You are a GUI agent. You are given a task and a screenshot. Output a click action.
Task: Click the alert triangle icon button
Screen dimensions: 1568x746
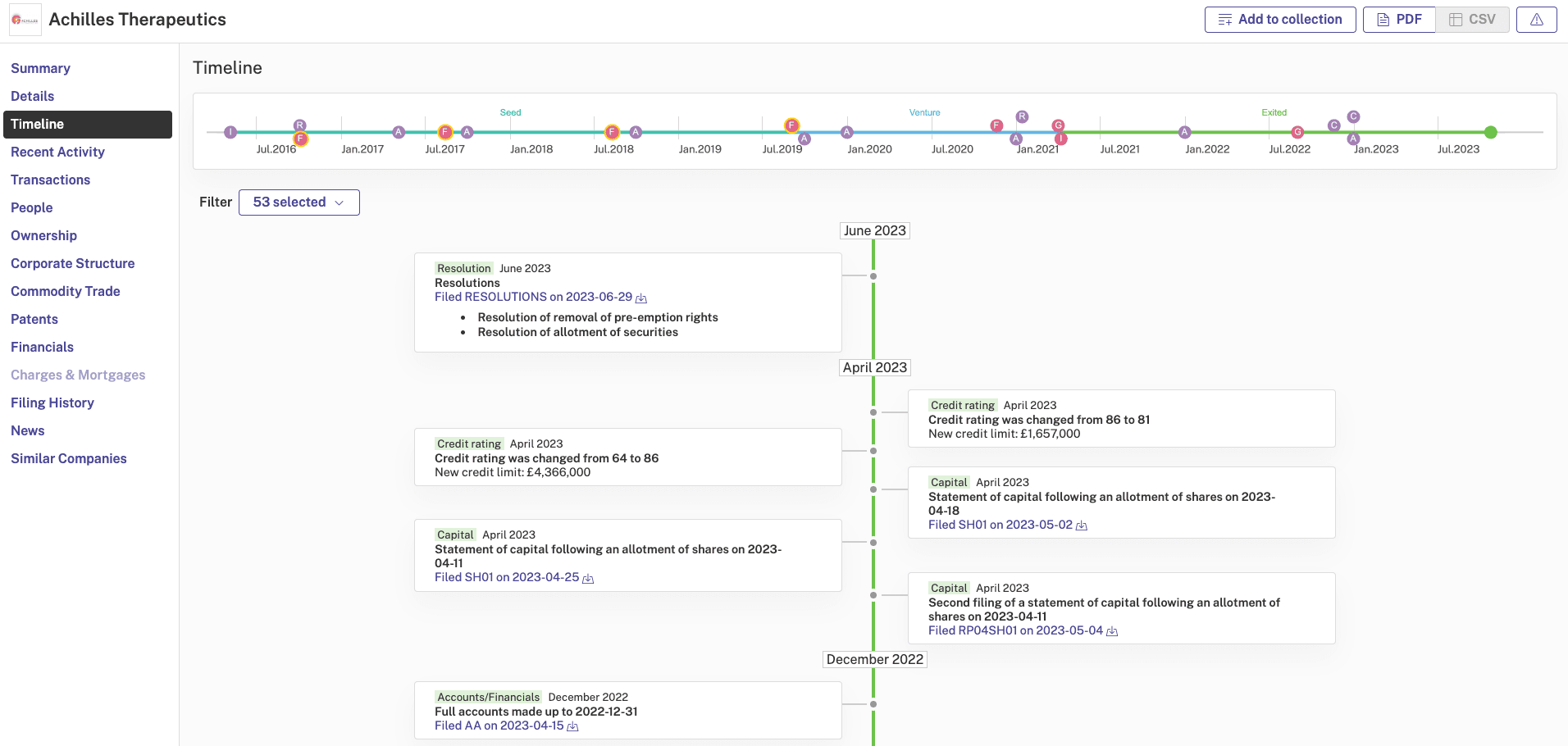(x=1536, y=20)
